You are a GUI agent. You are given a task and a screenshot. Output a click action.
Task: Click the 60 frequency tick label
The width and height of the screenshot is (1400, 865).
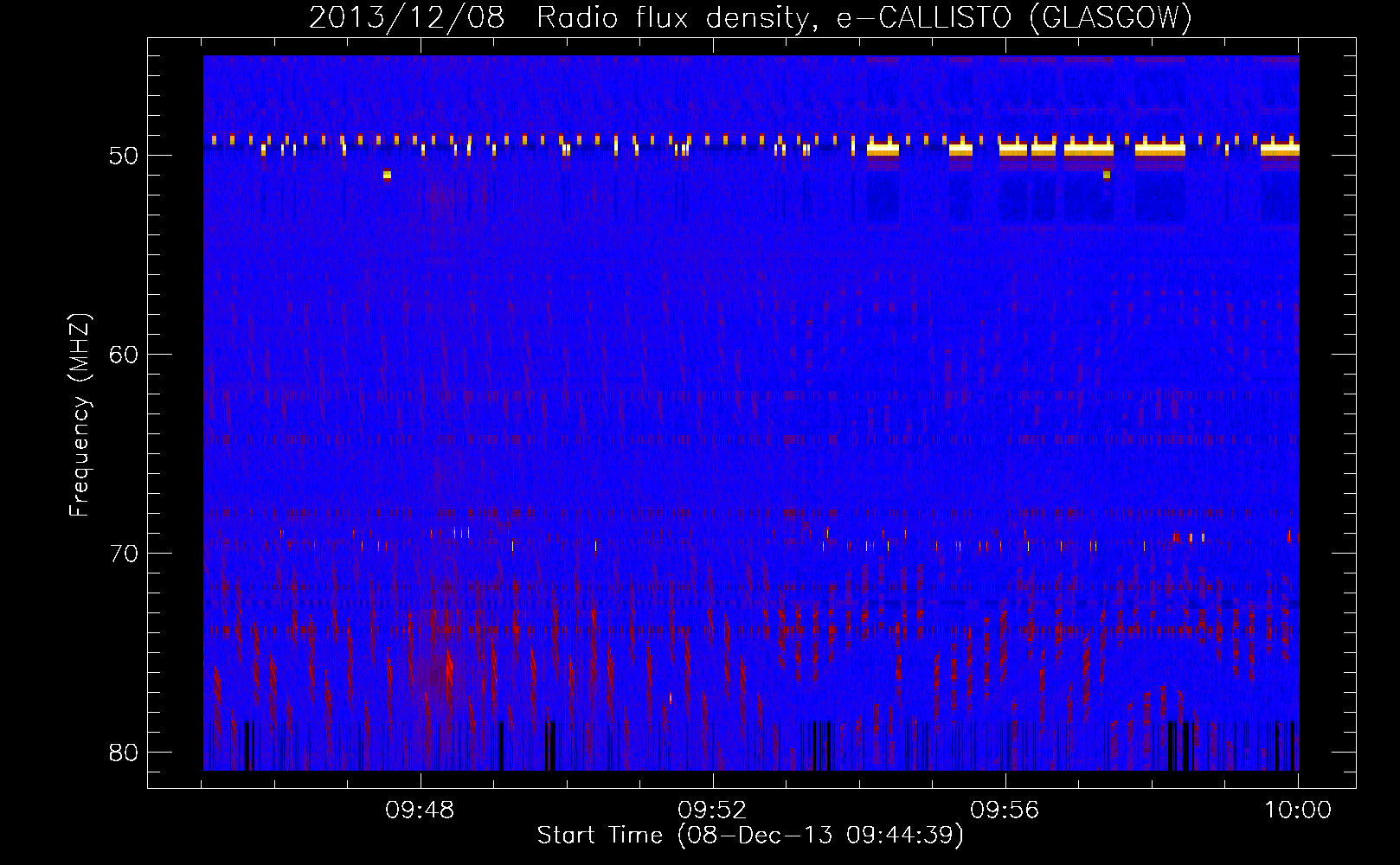tap(125, 355)
